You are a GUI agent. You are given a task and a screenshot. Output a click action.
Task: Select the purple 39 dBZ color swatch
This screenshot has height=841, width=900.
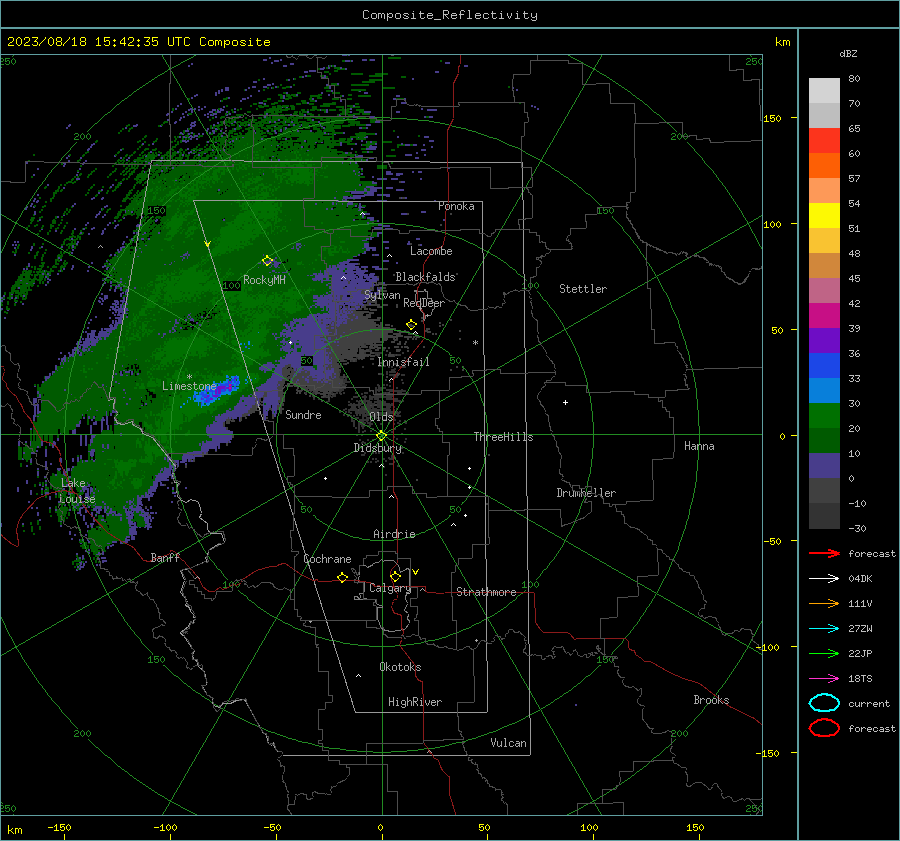click(x=824, y=340)
